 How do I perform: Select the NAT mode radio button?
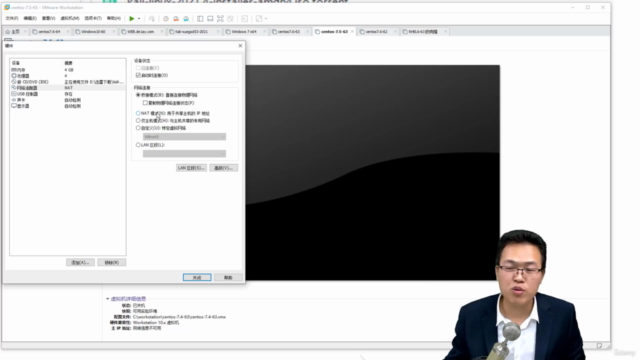[x=138, y=113]
